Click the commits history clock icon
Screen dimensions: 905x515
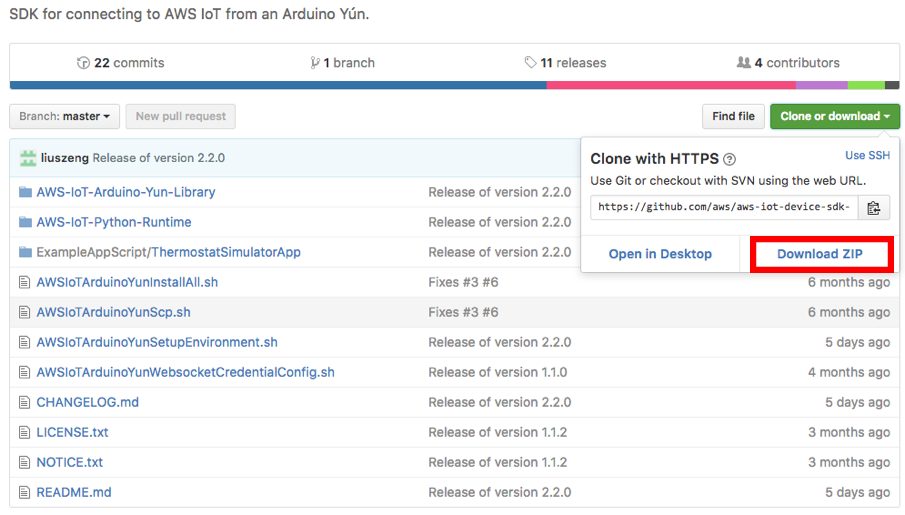pos(83,62)
